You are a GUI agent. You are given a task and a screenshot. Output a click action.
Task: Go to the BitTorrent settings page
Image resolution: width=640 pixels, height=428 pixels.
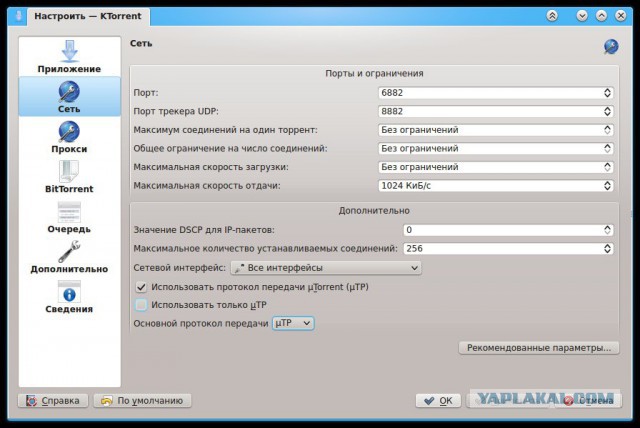(69, 177)
